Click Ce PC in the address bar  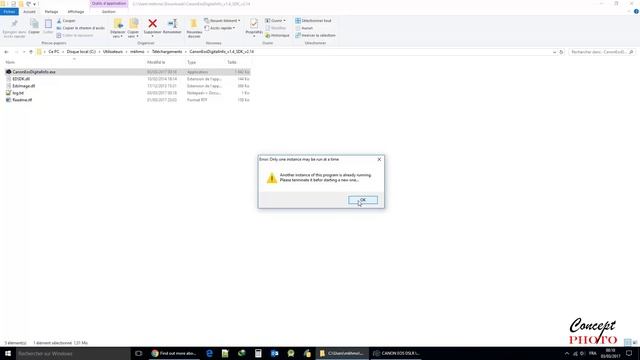click(54, 52)
